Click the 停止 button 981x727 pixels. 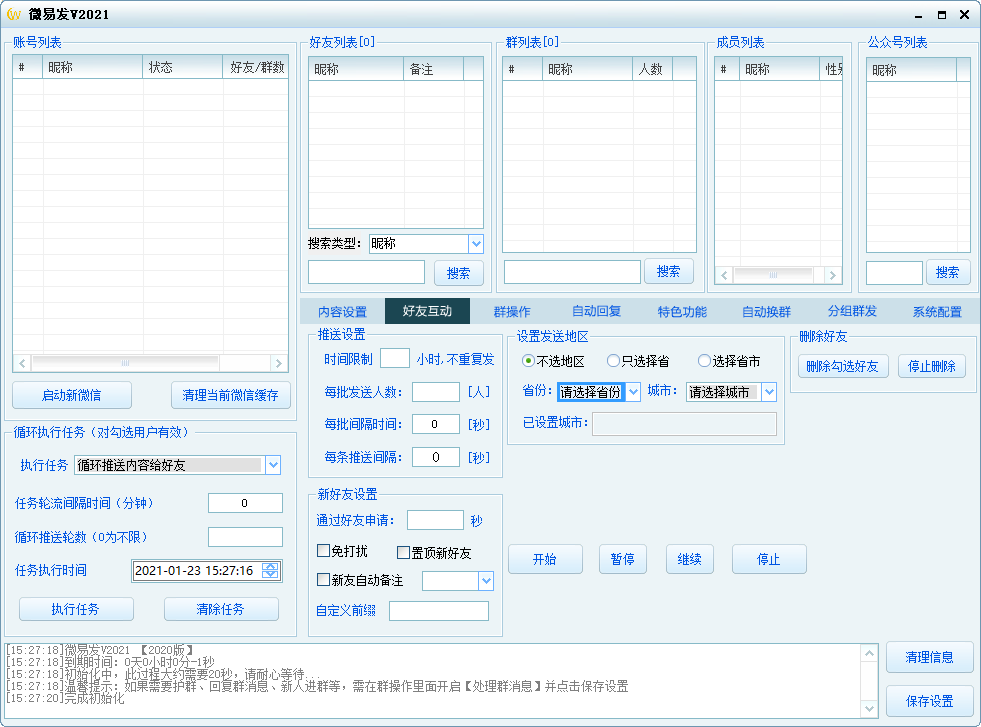pos(769,559)
